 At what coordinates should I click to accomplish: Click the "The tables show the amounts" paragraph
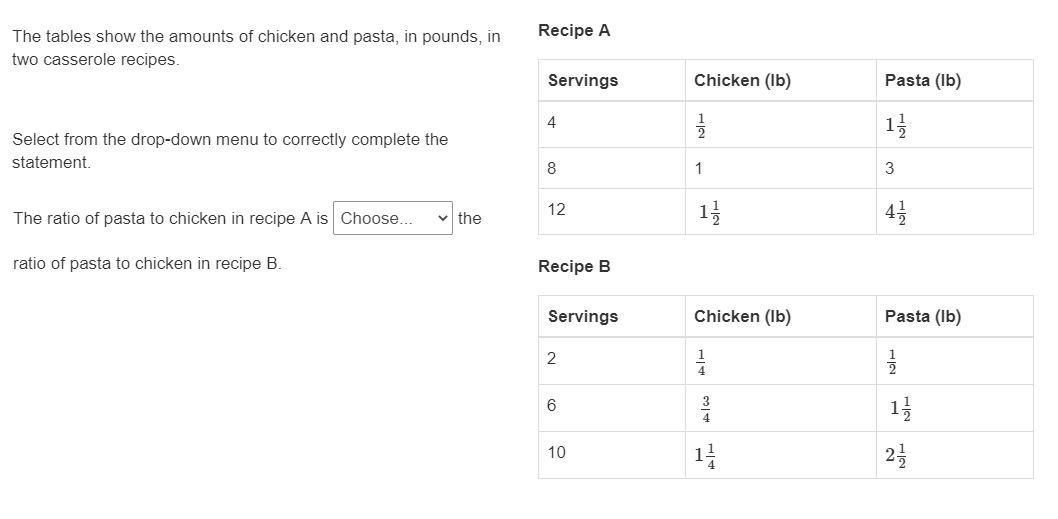pos(256,48)
